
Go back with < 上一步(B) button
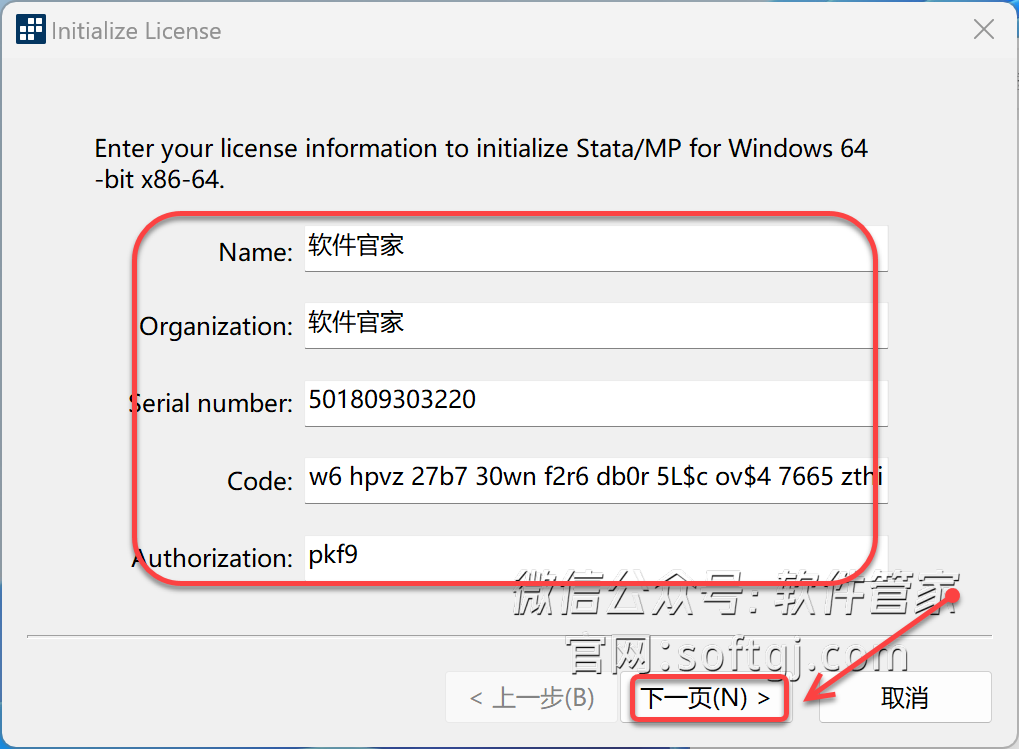(532, 698)
